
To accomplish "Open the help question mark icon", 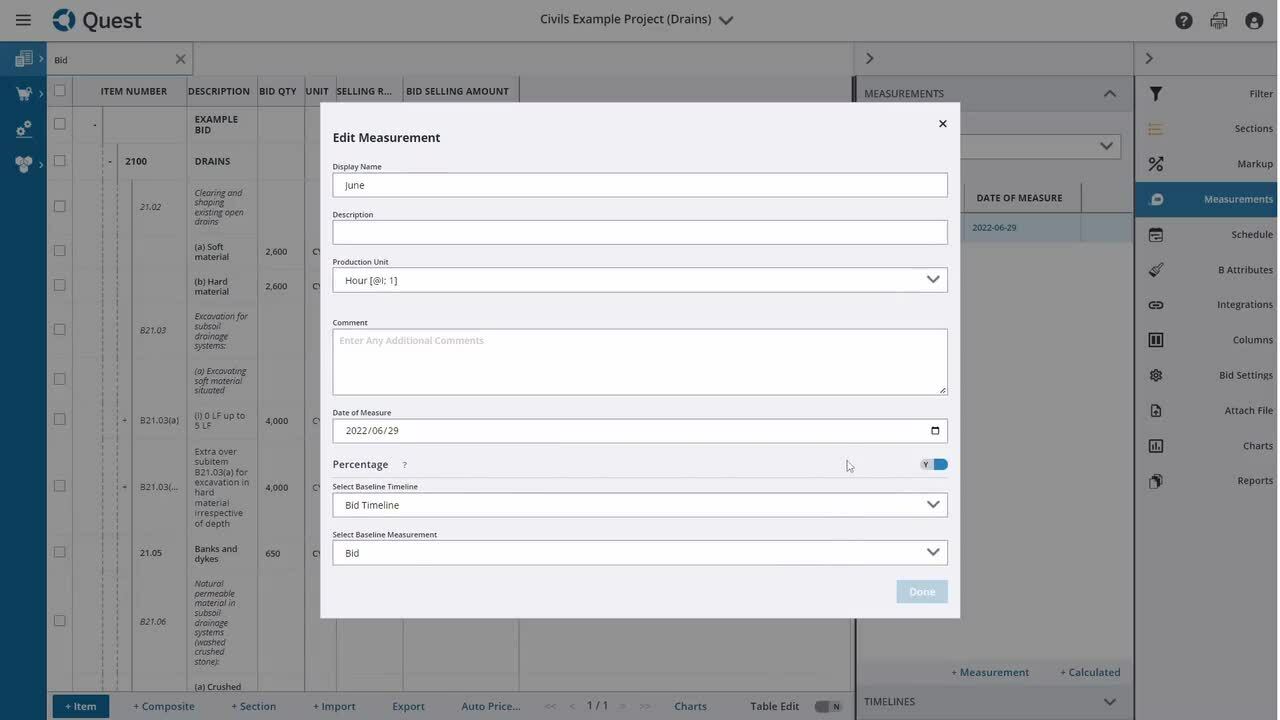I will pyautogui.click(x=1184, y=20).
